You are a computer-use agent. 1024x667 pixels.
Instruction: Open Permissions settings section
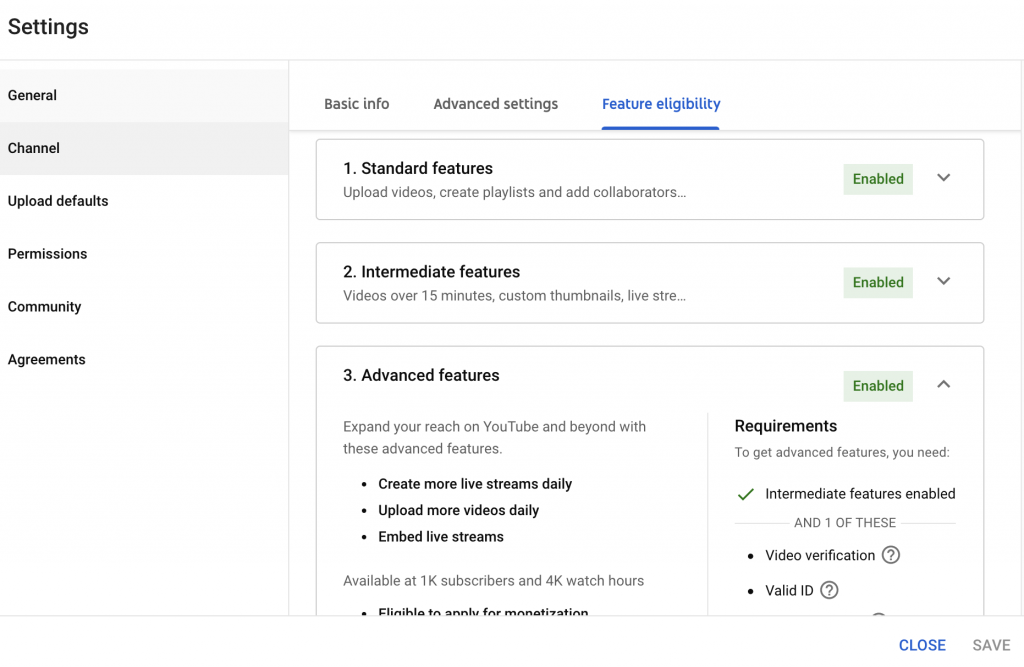pos(144,254)
